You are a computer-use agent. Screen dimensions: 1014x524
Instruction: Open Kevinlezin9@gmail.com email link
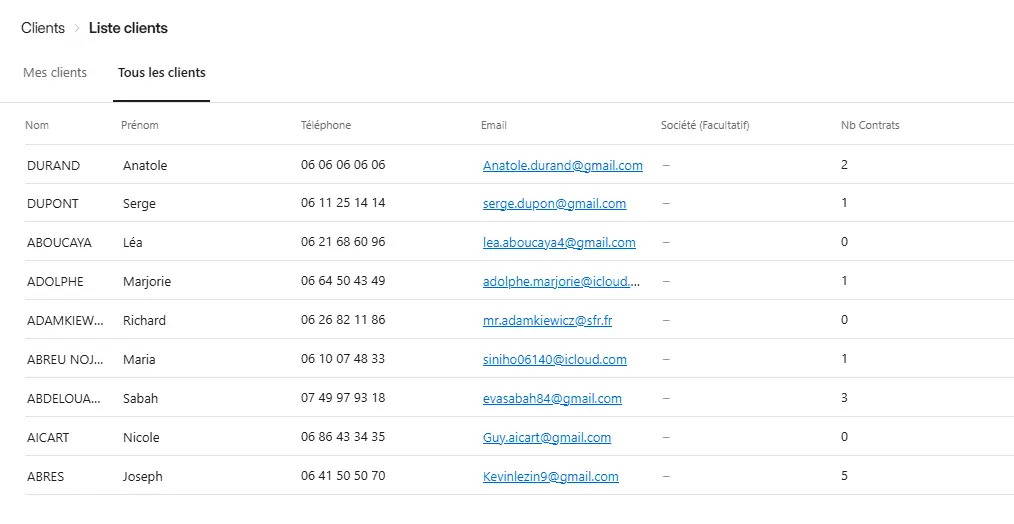[550, 477]
